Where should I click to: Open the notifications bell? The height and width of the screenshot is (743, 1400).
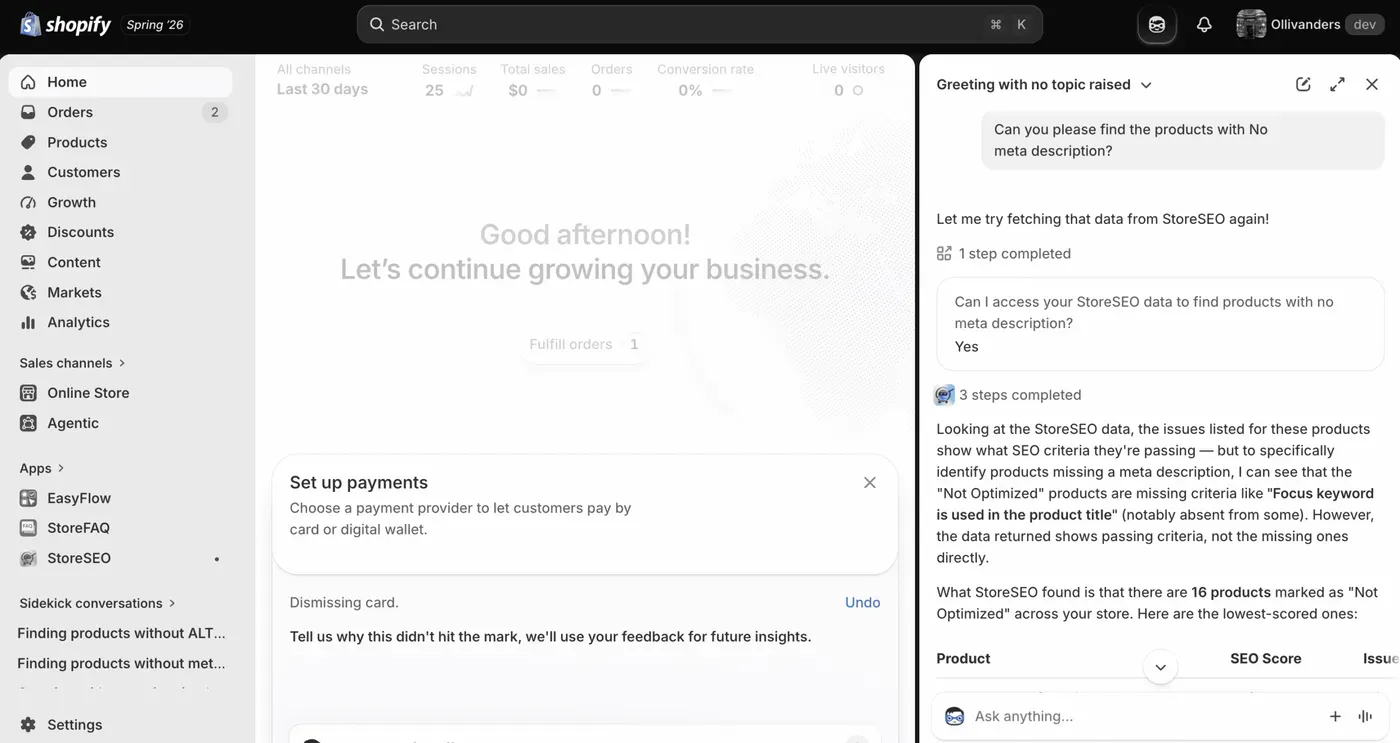tap(1204, 24)
